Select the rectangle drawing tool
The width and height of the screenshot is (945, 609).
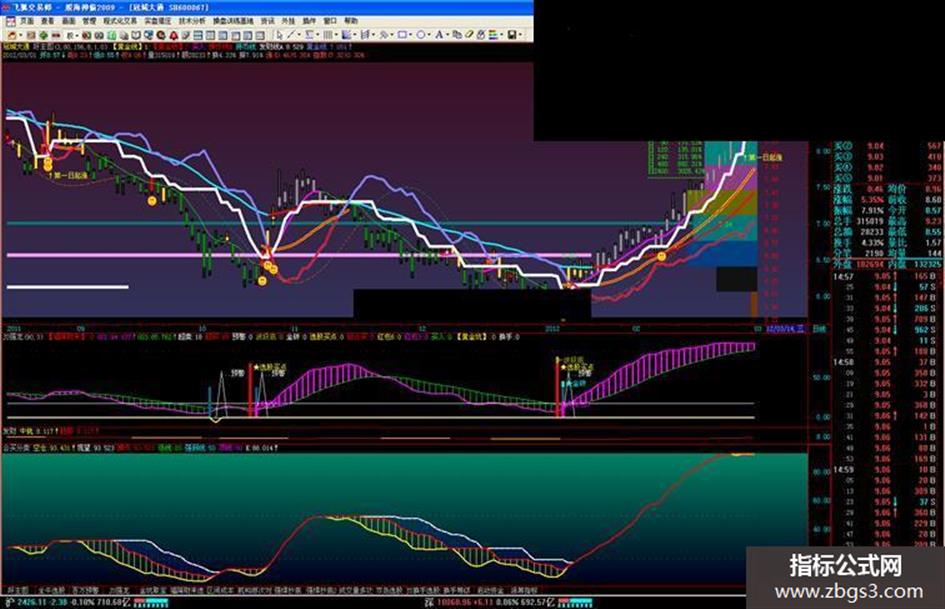(402, 35)
